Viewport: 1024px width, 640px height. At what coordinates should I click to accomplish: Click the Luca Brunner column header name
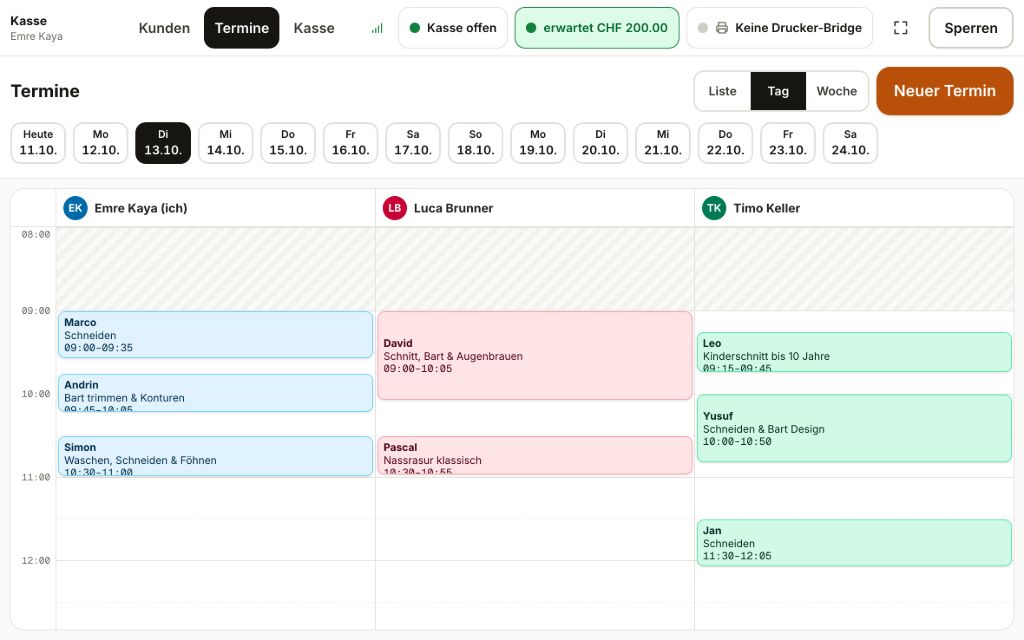click(453, 208)
